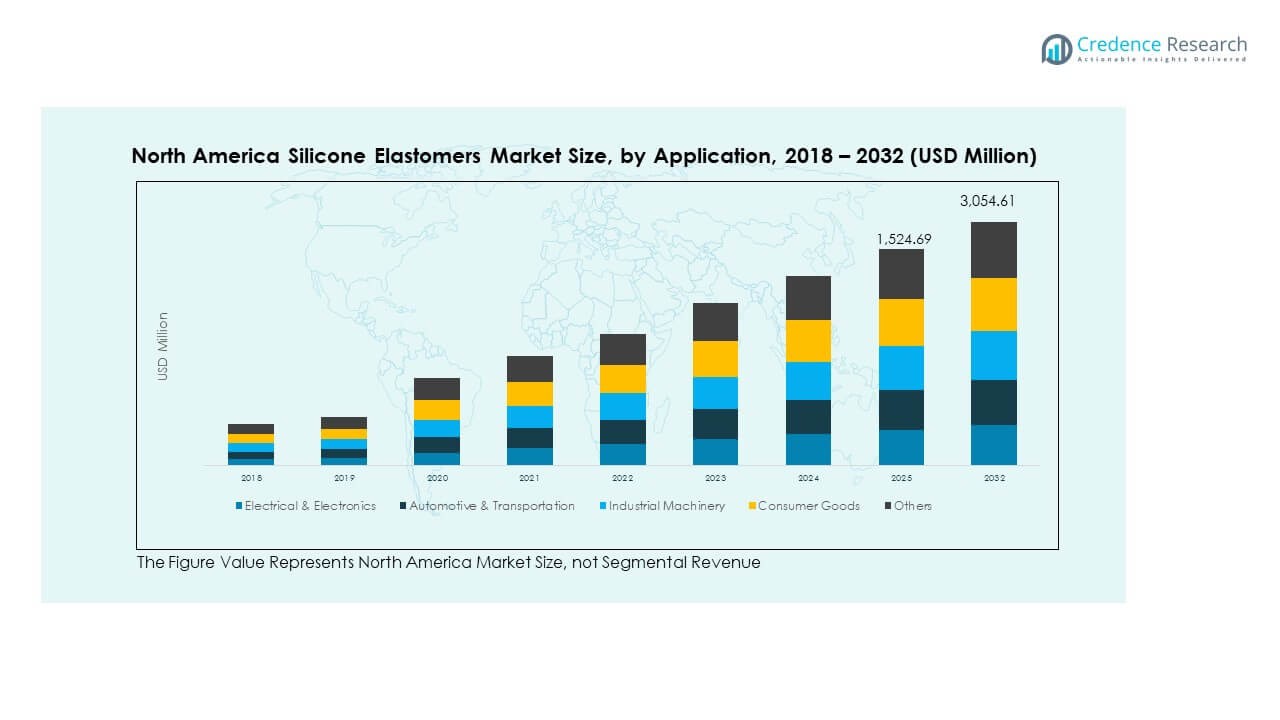
Task: Select the footnote about Figure Value
Action: (448, 563)
